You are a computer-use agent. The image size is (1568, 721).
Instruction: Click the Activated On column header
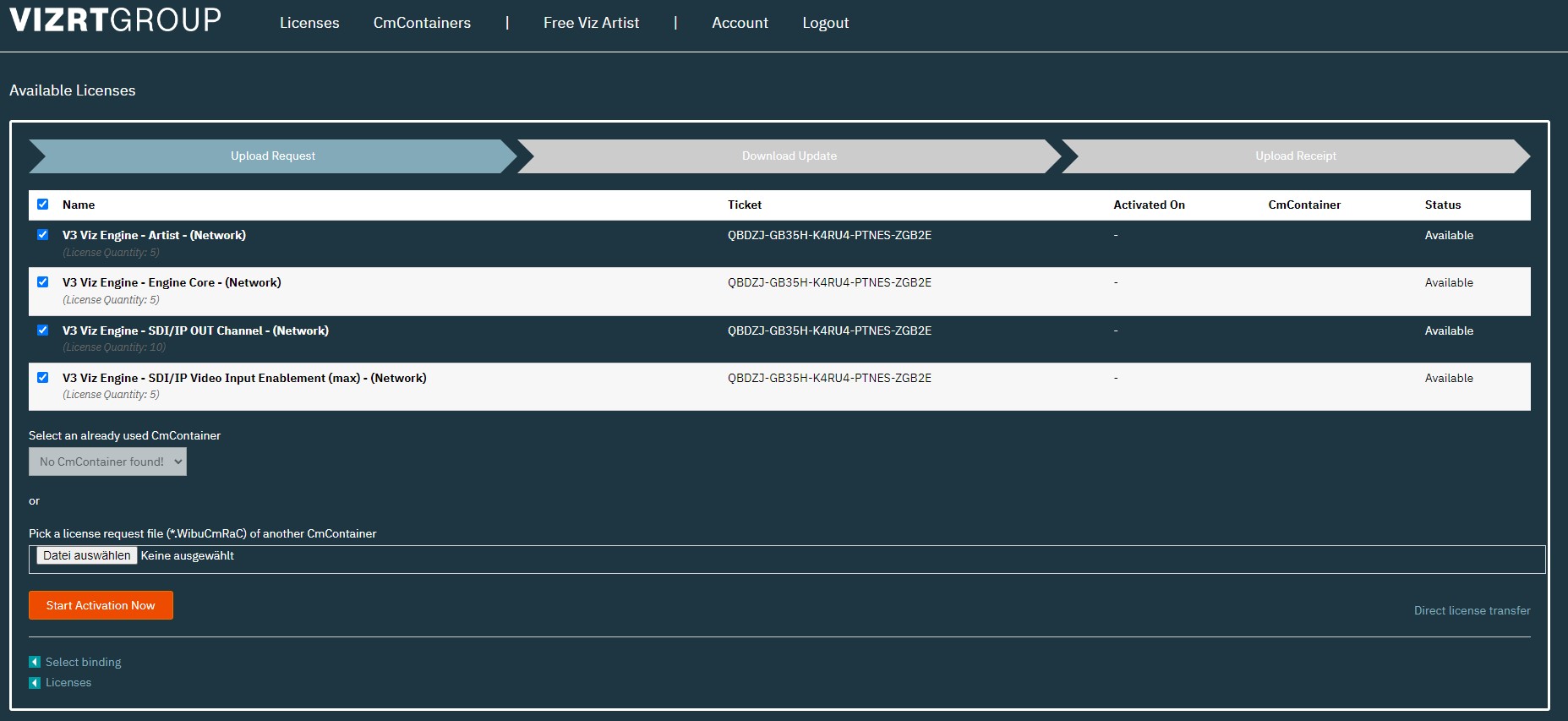point(1149,205)
